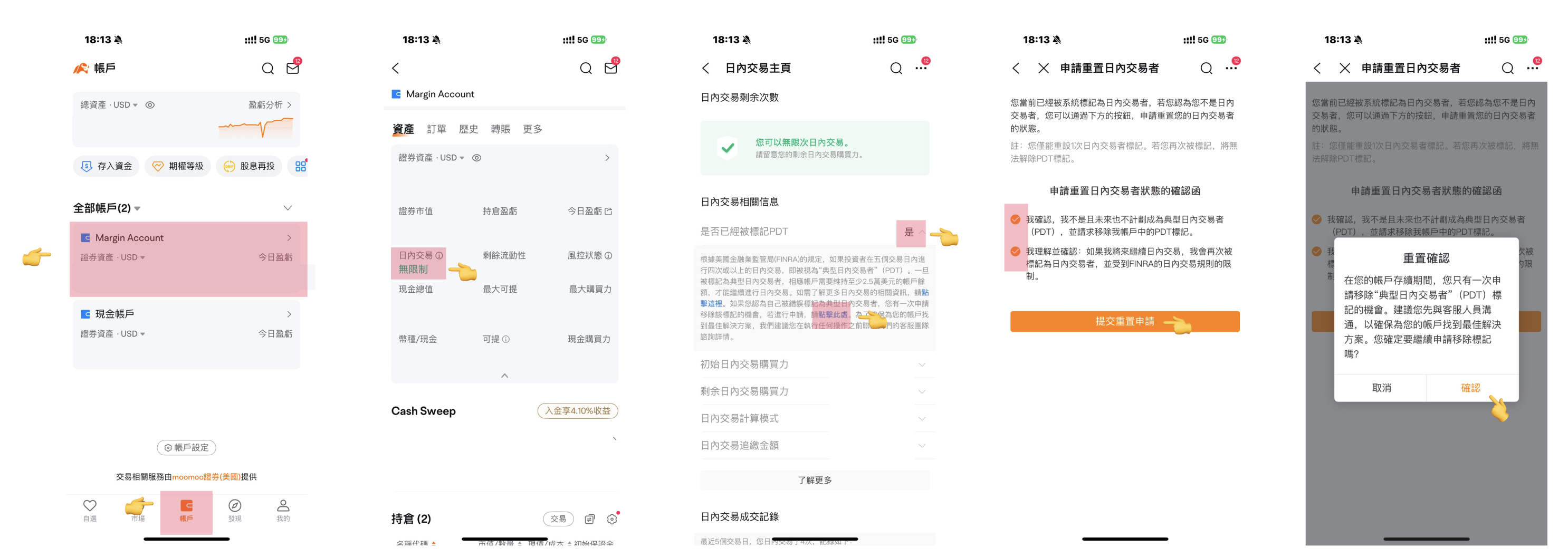Toggle the eye icon beside 總資產 · USD
Image resolution: width=1568 pixels, height=557 pixels.
[x=150, y=105]
